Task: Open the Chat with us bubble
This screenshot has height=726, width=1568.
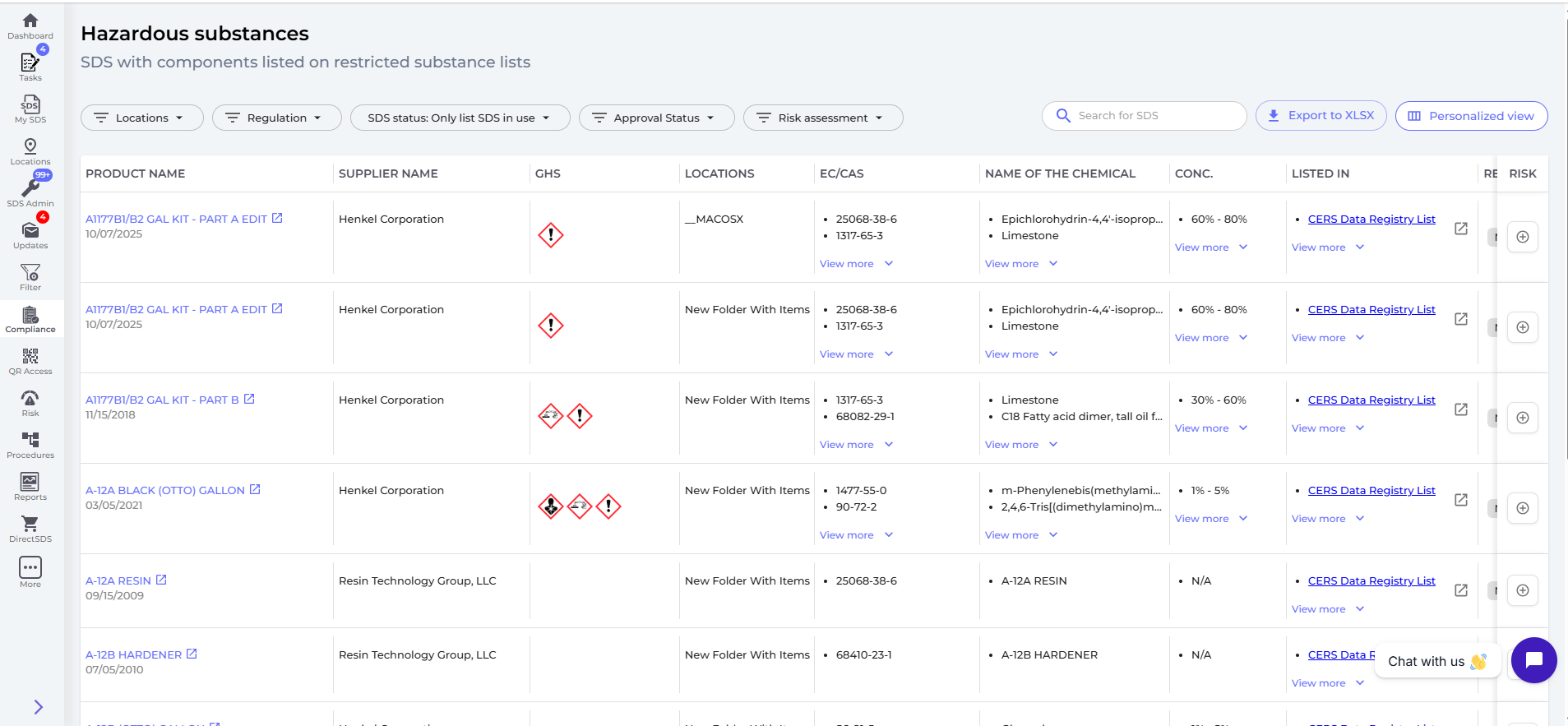Action: [1533, 660]
